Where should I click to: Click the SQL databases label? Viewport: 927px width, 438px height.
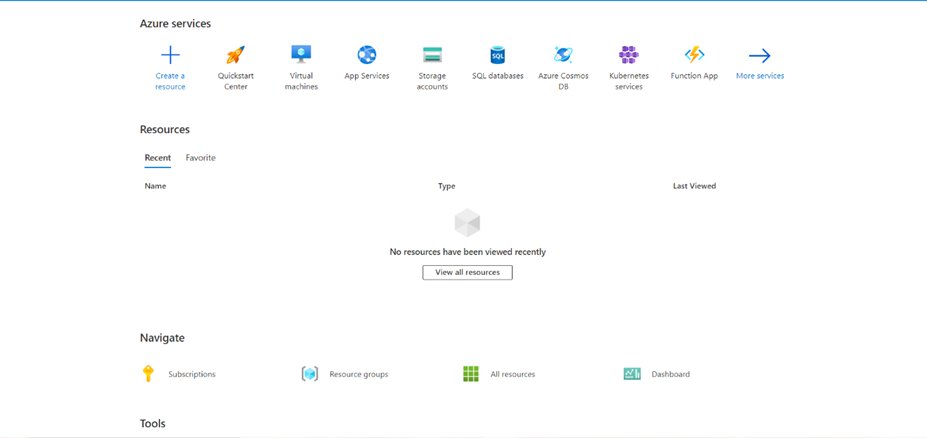pos(498,76)
